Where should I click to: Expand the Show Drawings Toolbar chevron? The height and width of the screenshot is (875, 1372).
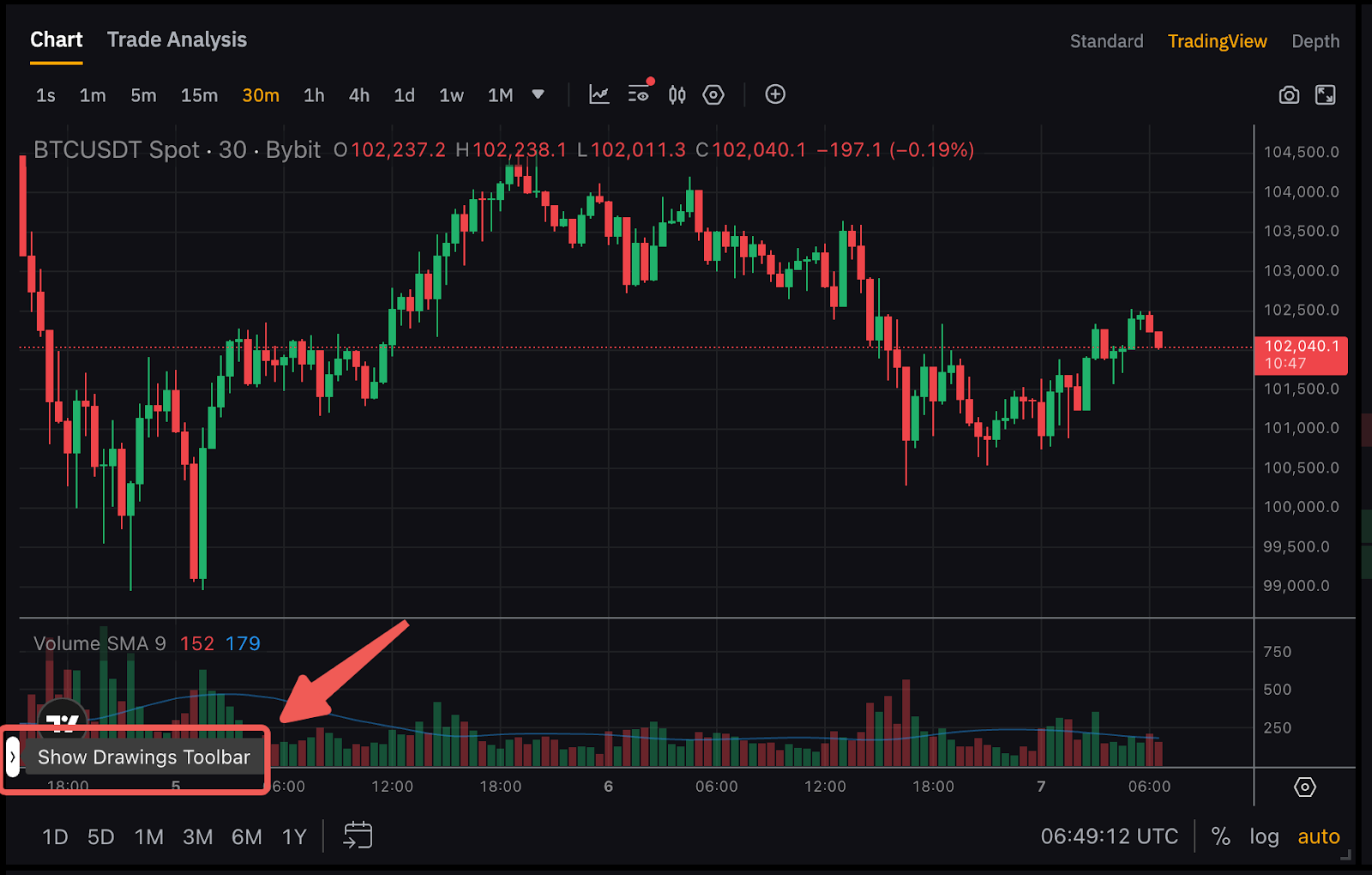point(13,757)
